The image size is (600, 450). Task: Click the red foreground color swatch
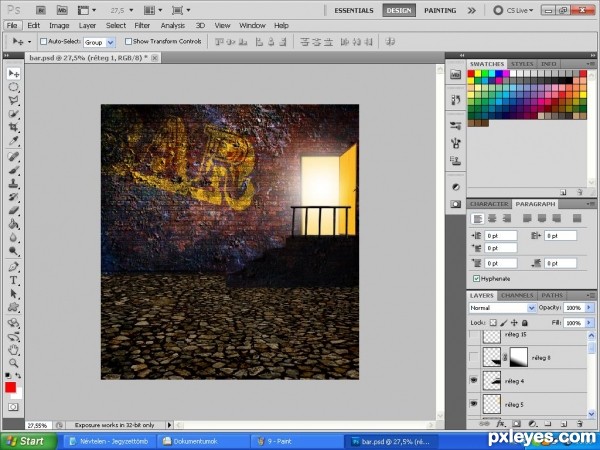coord(11,387)
